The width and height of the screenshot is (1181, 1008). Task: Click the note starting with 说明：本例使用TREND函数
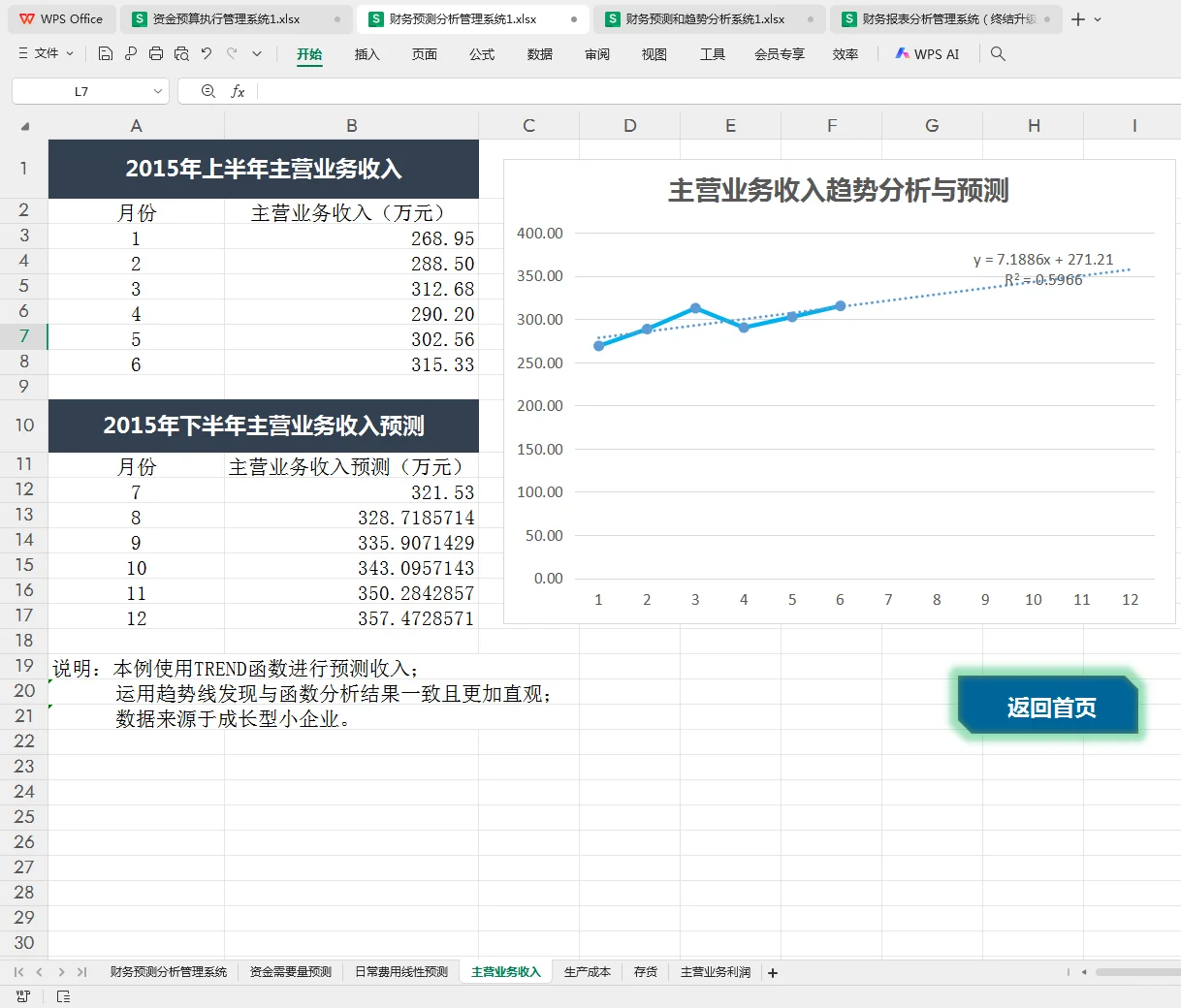pyautogui.click(x=236, y=669)
